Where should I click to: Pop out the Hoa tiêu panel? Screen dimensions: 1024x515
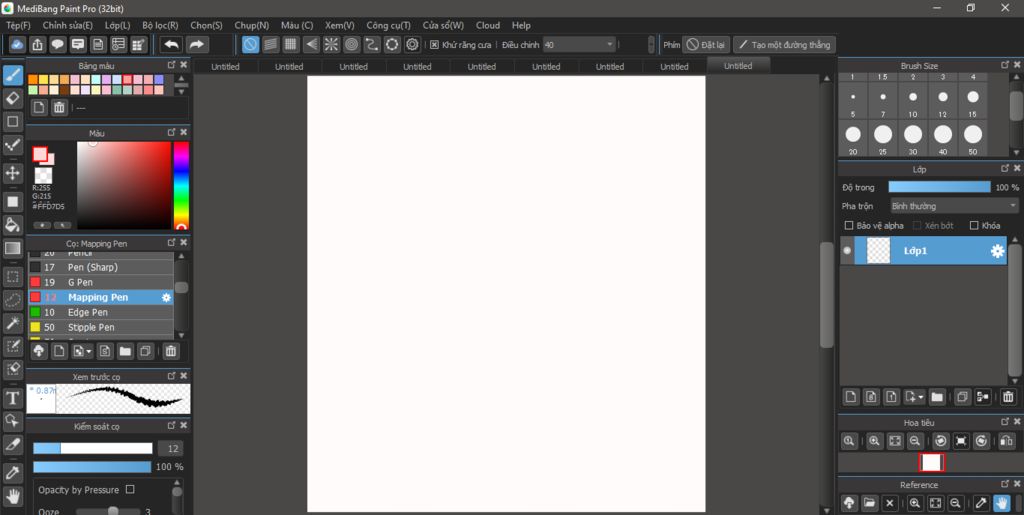tap(1005, 422)
